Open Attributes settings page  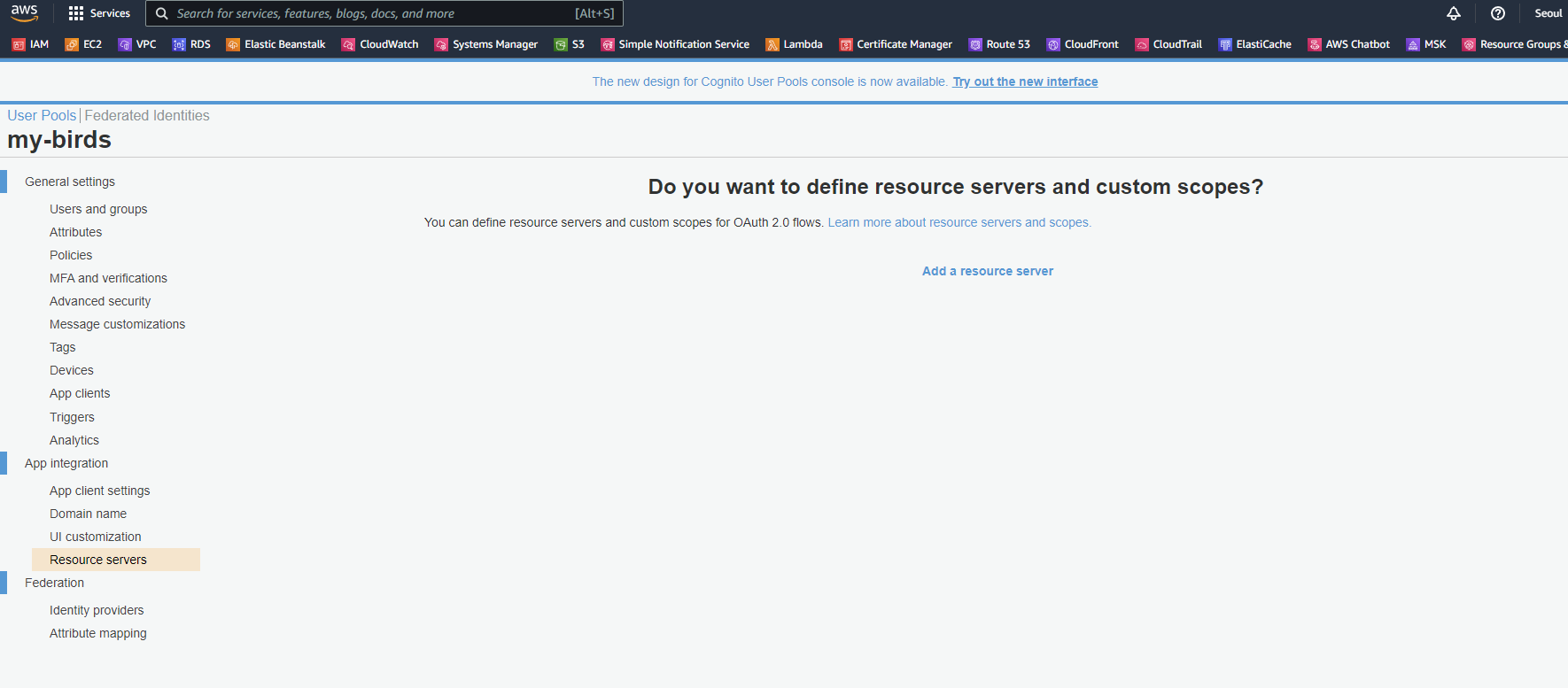click(x=75, y=232)
